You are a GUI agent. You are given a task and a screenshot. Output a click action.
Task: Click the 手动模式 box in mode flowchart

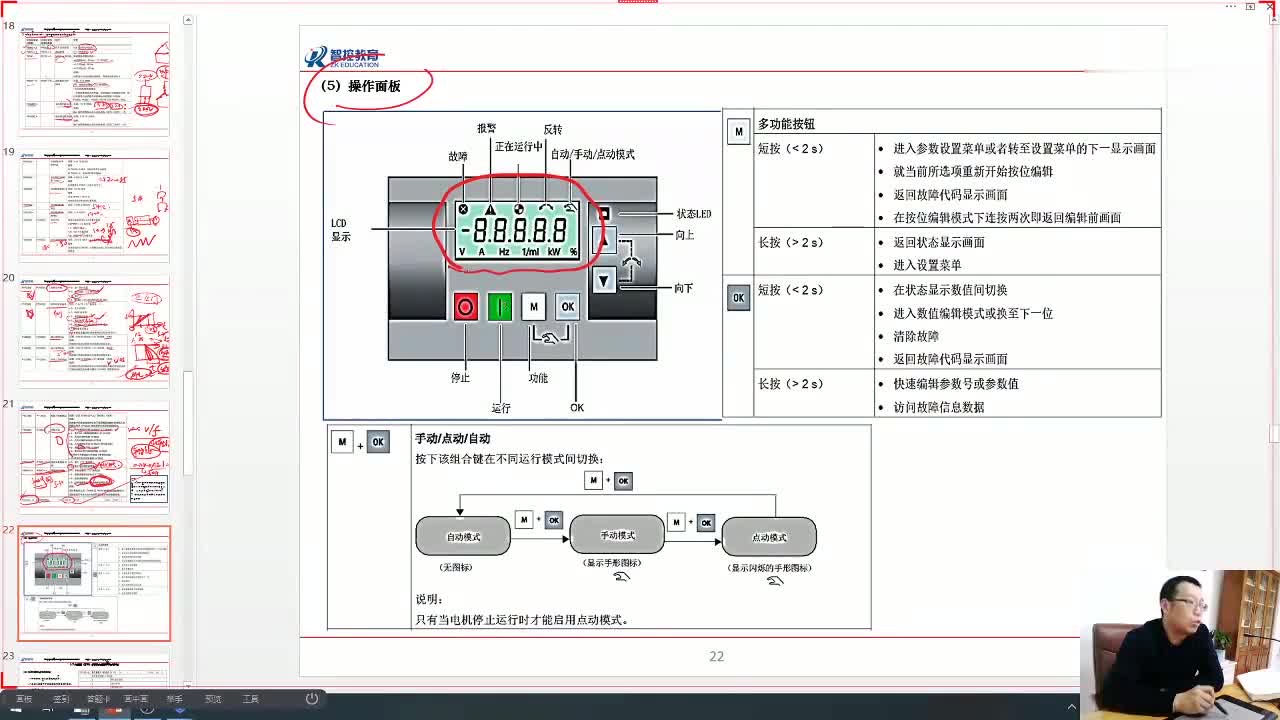point(617,535)
